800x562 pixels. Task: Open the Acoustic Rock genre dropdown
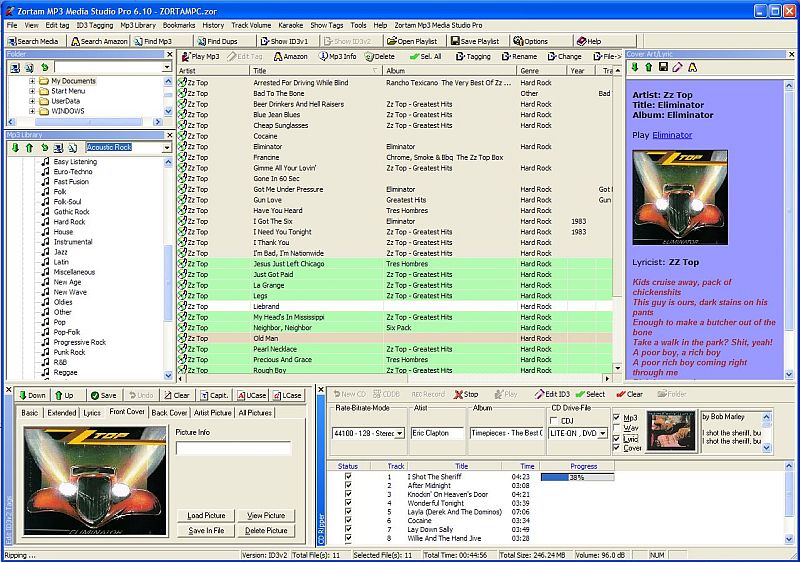tap(167, 148)
